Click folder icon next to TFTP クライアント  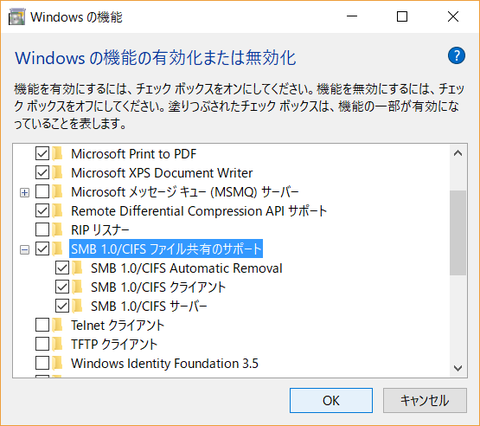coord(57,344)
